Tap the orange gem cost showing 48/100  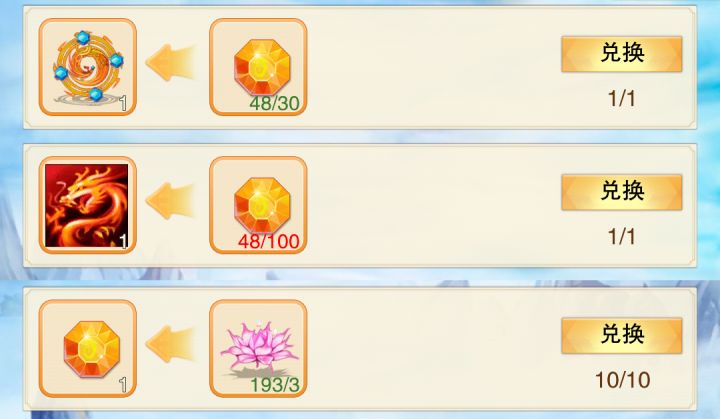pos(258,205)
